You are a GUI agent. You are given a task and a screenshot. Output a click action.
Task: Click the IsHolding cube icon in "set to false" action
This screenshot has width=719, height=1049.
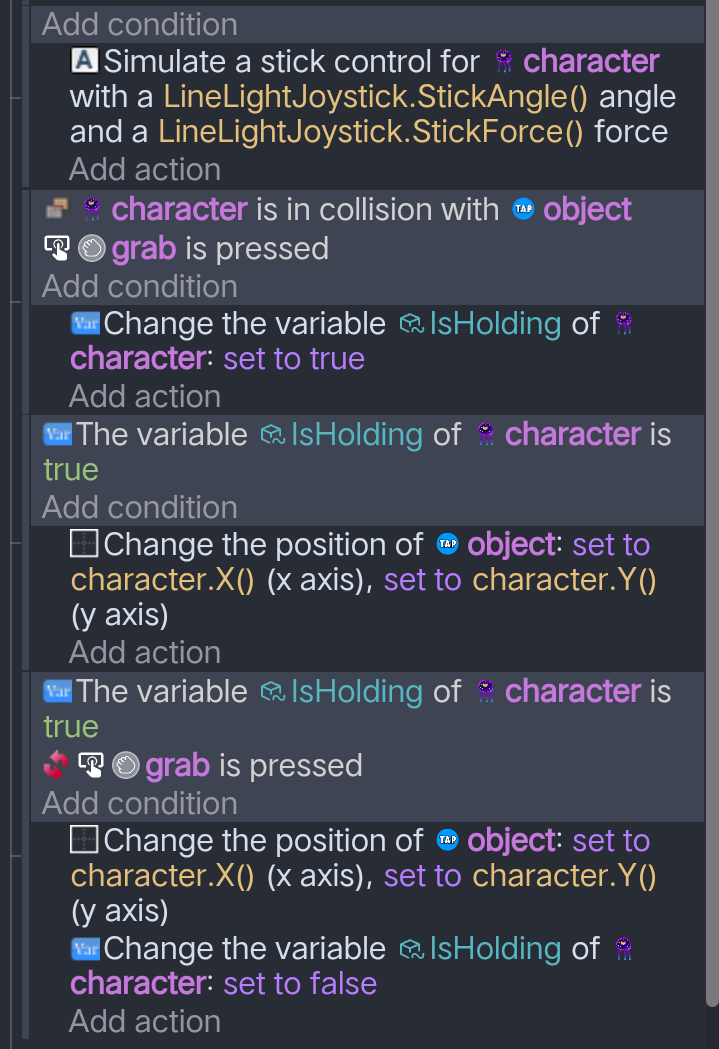tap(412, 948)
